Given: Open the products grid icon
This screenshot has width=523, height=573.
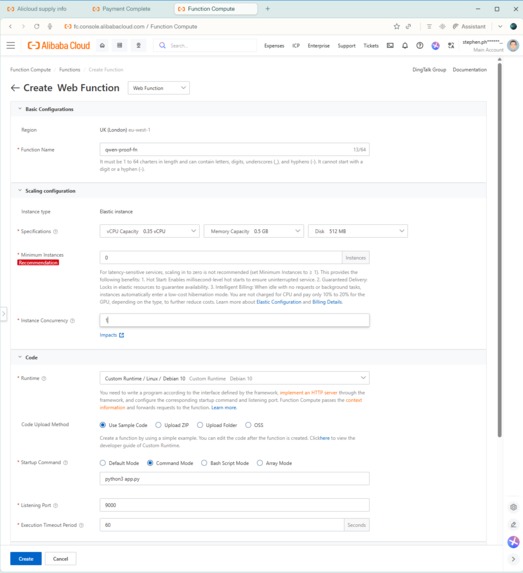Looking at the screenshot, I should pos(120,45).
